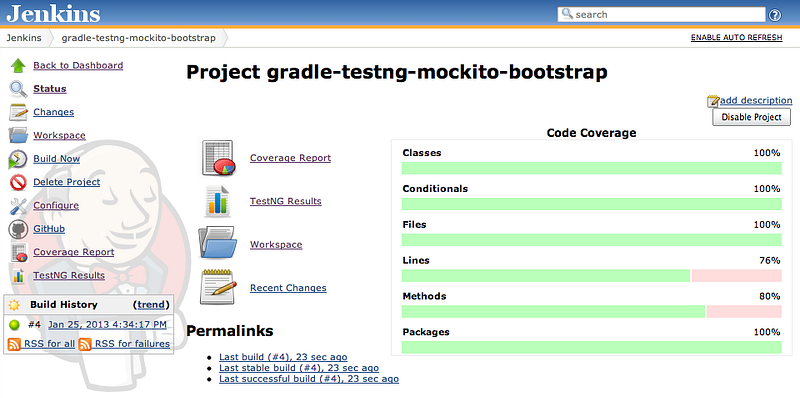Viewport: 800px width, 398px height.
Task: Click the Lines coverage bar at 76%
Action: [592, 276]
